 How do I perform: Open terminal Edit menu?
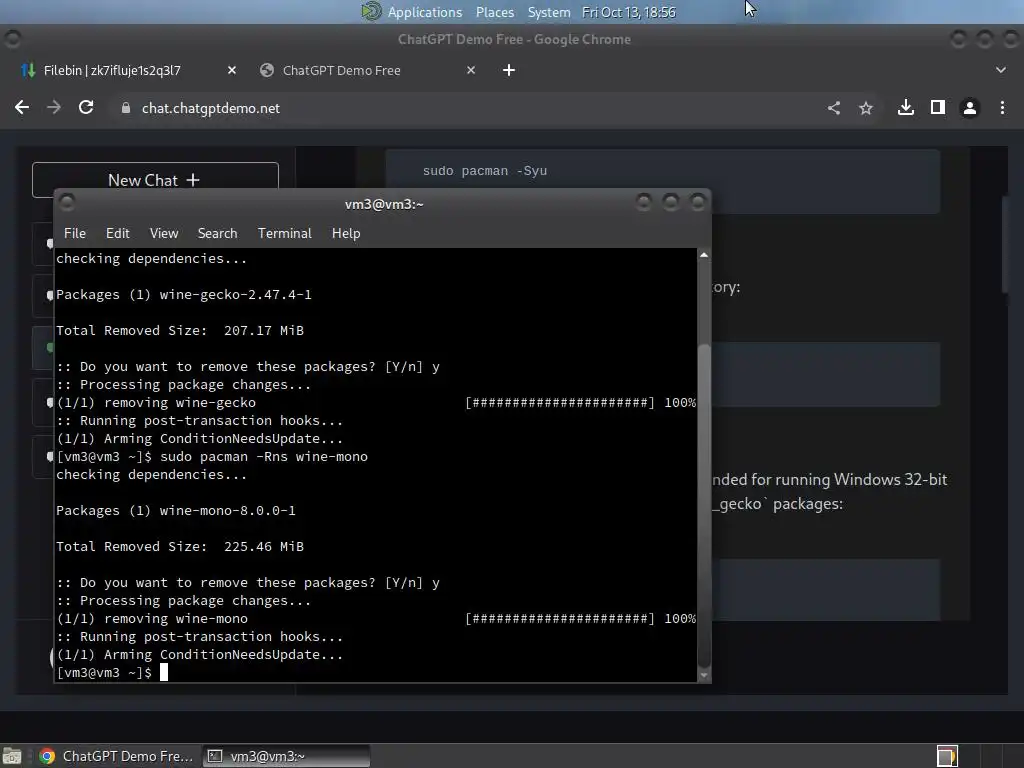118,233
